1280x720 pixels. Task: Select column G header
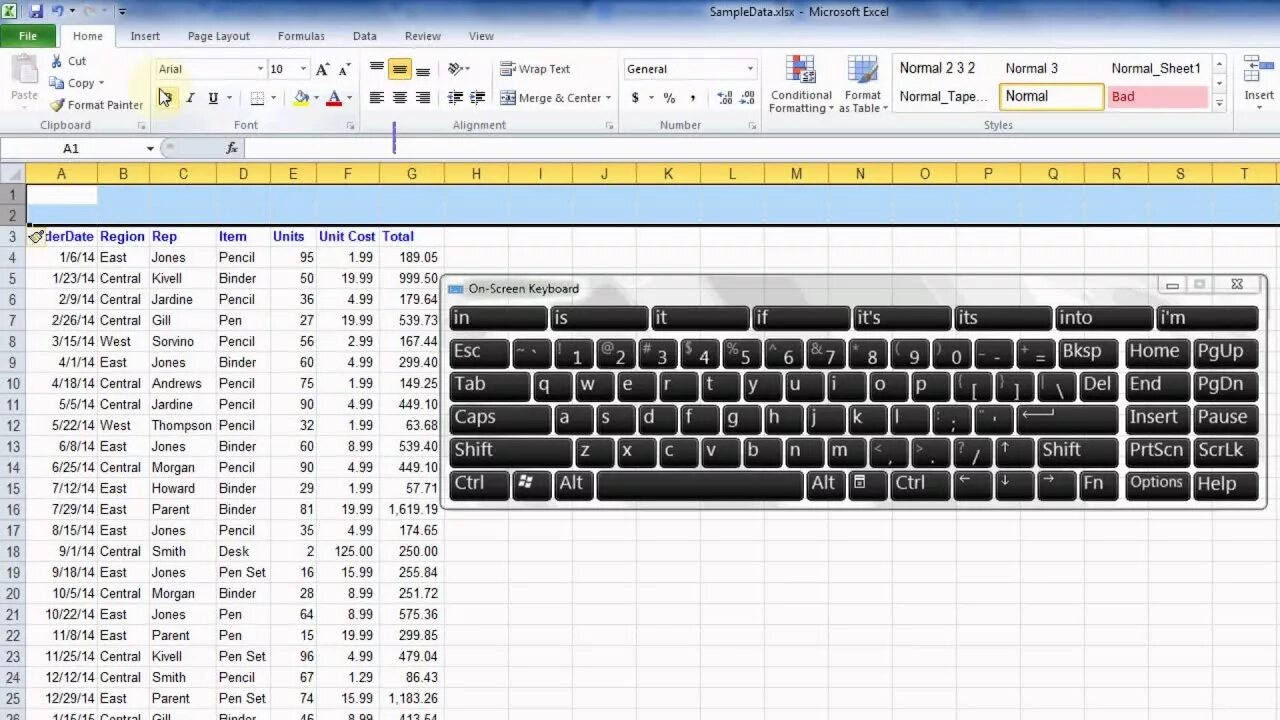pos(412,174)
